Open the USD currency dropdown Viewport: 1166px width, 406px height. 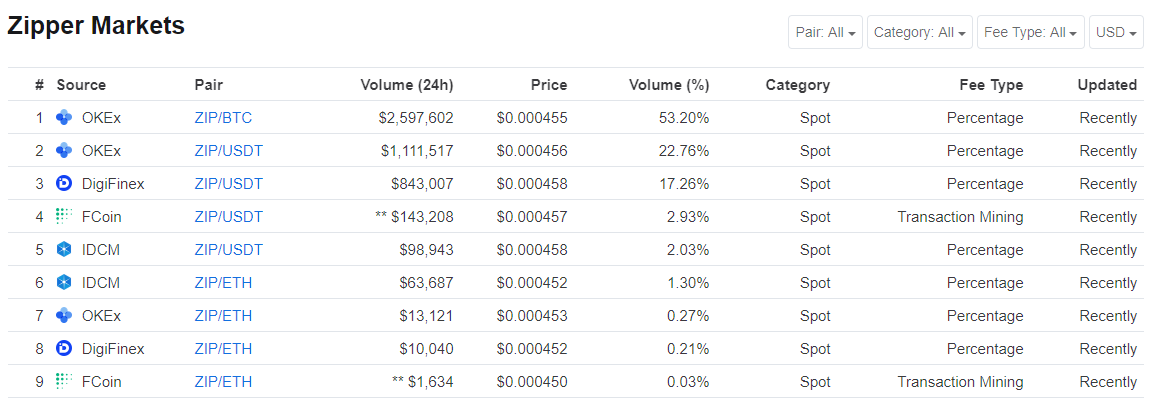pyautogui.click(x=1116, y=32)
